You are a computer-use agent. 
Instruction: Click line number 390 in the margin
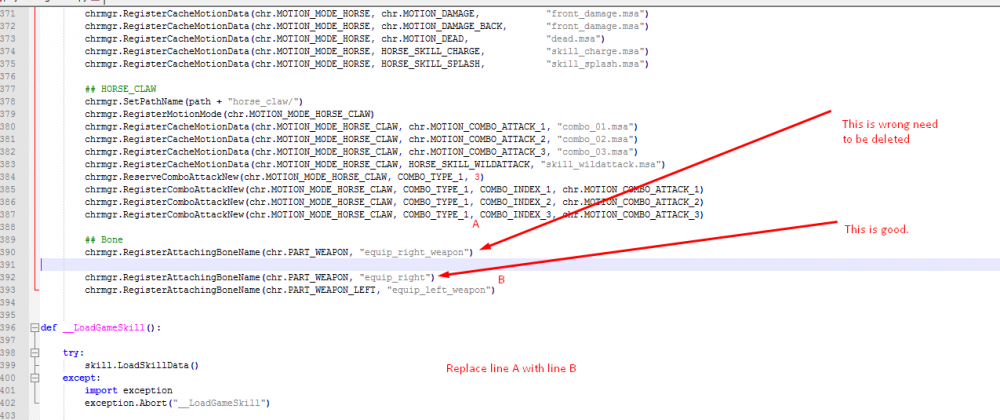(x=10, y=252)
